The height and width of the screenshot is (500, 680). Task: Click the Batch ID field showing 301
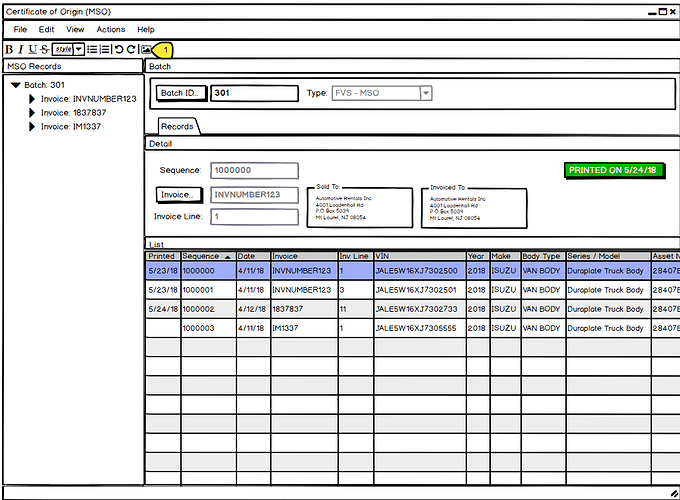click(x=255, y=93)
